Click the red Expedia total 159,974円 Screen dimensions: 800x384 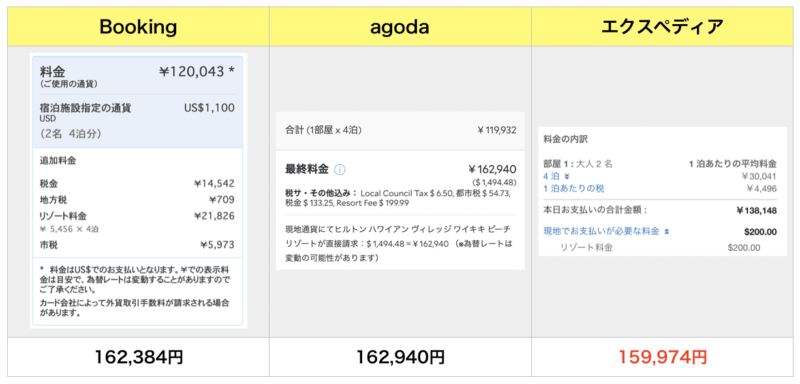(x=662, y=357)
